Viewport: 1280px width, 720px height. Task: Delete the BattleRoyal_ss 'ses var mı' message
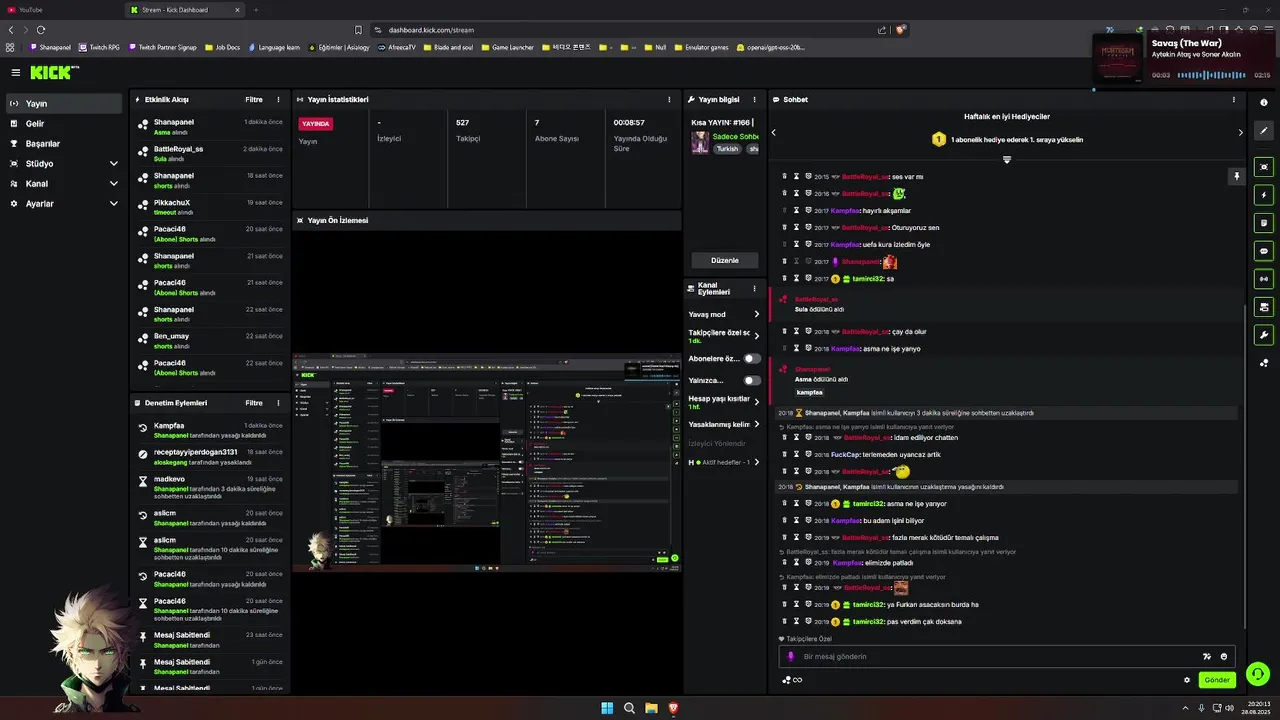click(x=785, y=176)
